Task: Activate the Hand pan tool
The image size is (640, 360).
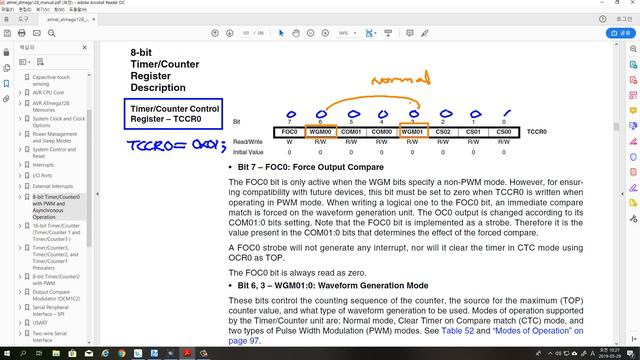Action: [296, 33]
